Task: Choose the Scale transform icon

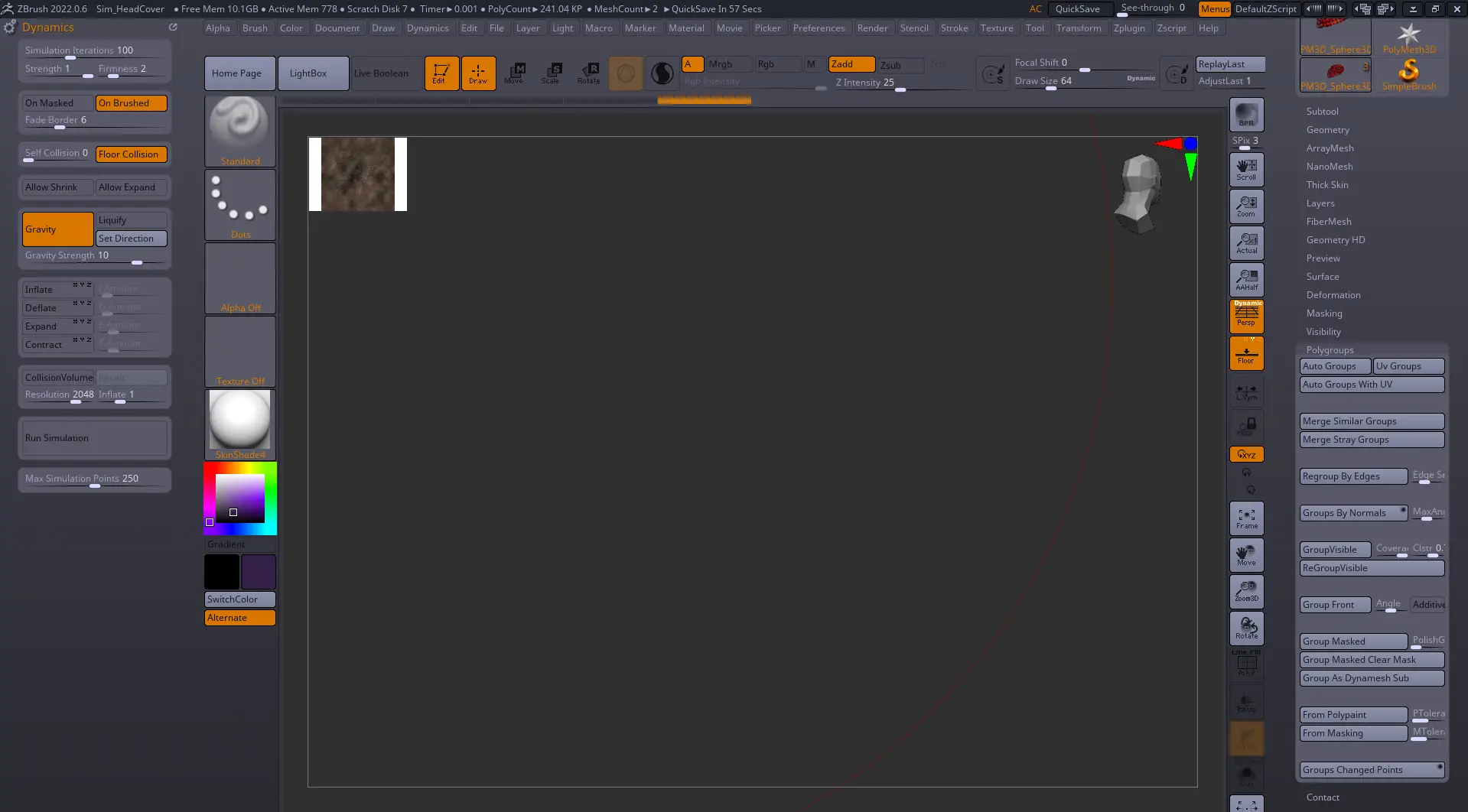Action: tap(551, 73)
